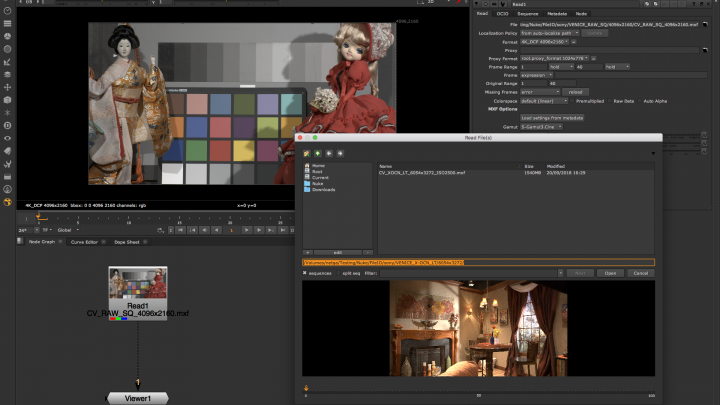Click Load settings from metadata button
The width and height of the screenshot is (720, 405).
point(550,117)
